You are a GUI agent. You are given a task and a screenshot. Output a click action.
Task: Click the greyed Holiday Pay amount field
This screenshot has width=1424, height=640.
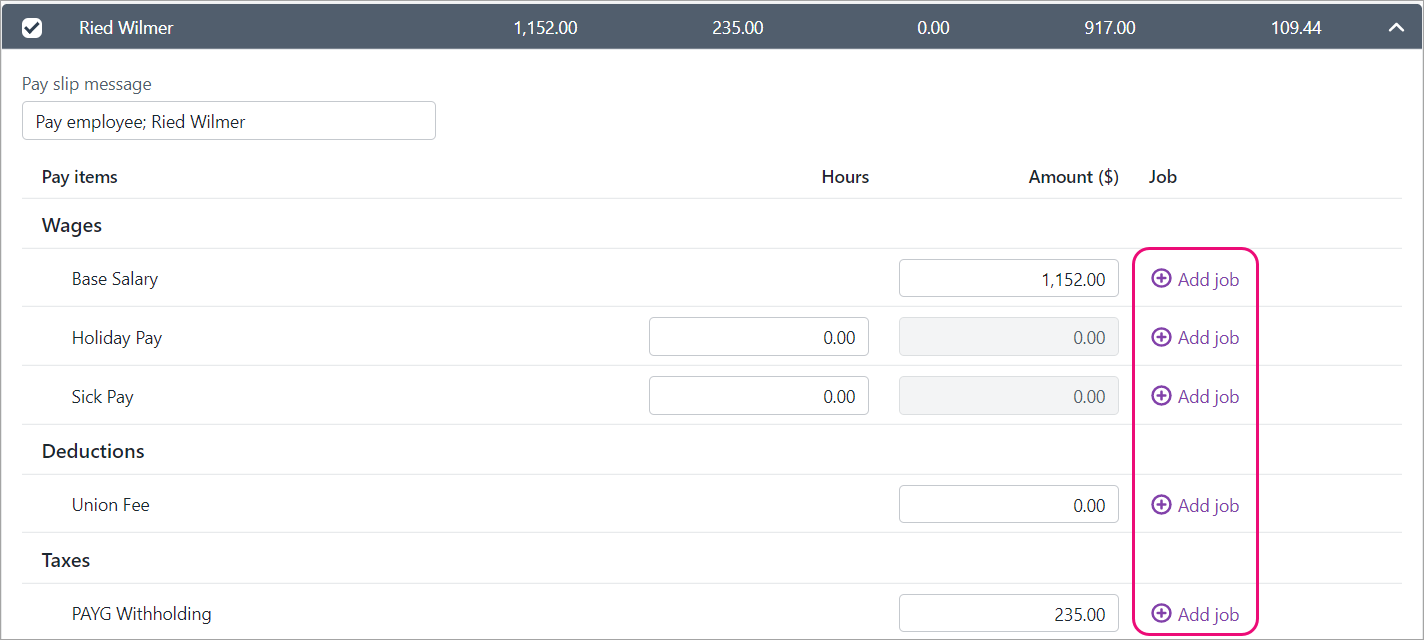(1008, 338)
